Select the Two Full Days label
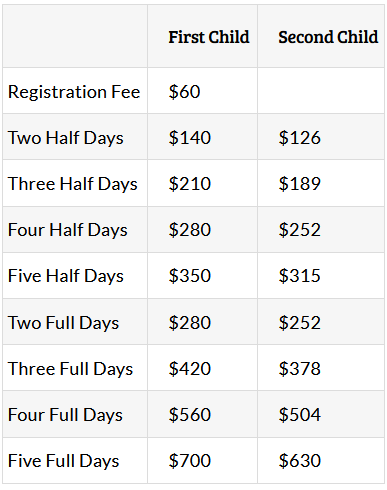The height and width of the screenshot is (490, 387). tap(63, 323)
